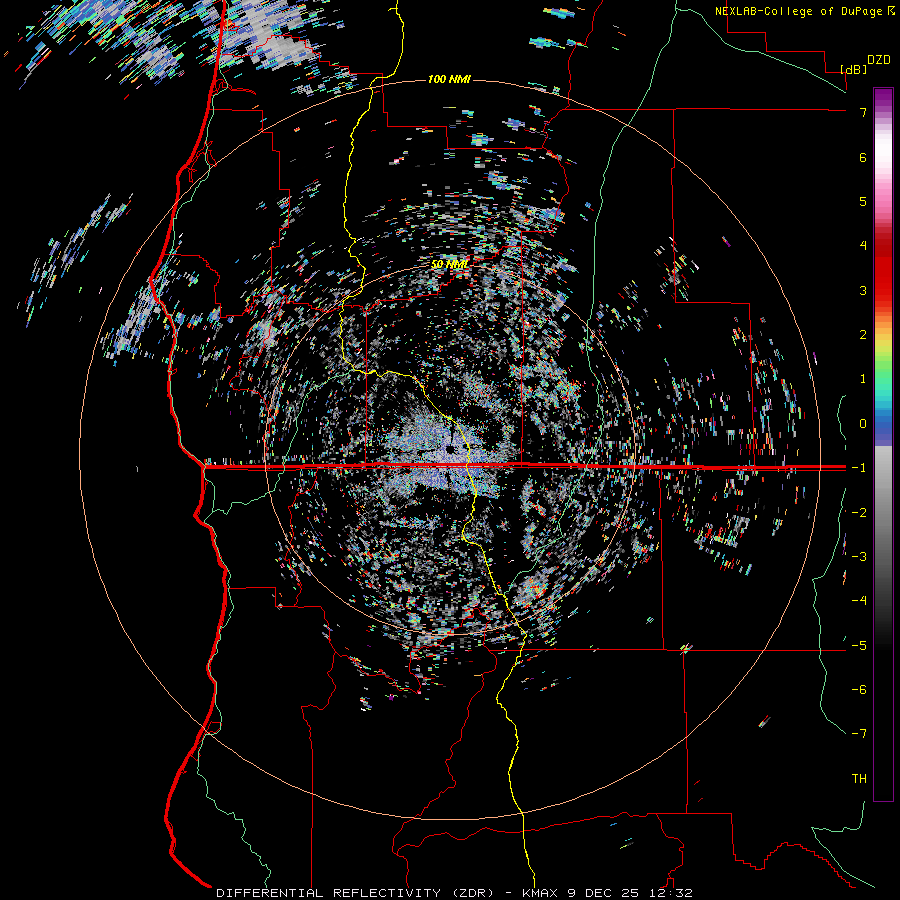
Task: Click the 5 value on color scale
Action: [863, 201]
